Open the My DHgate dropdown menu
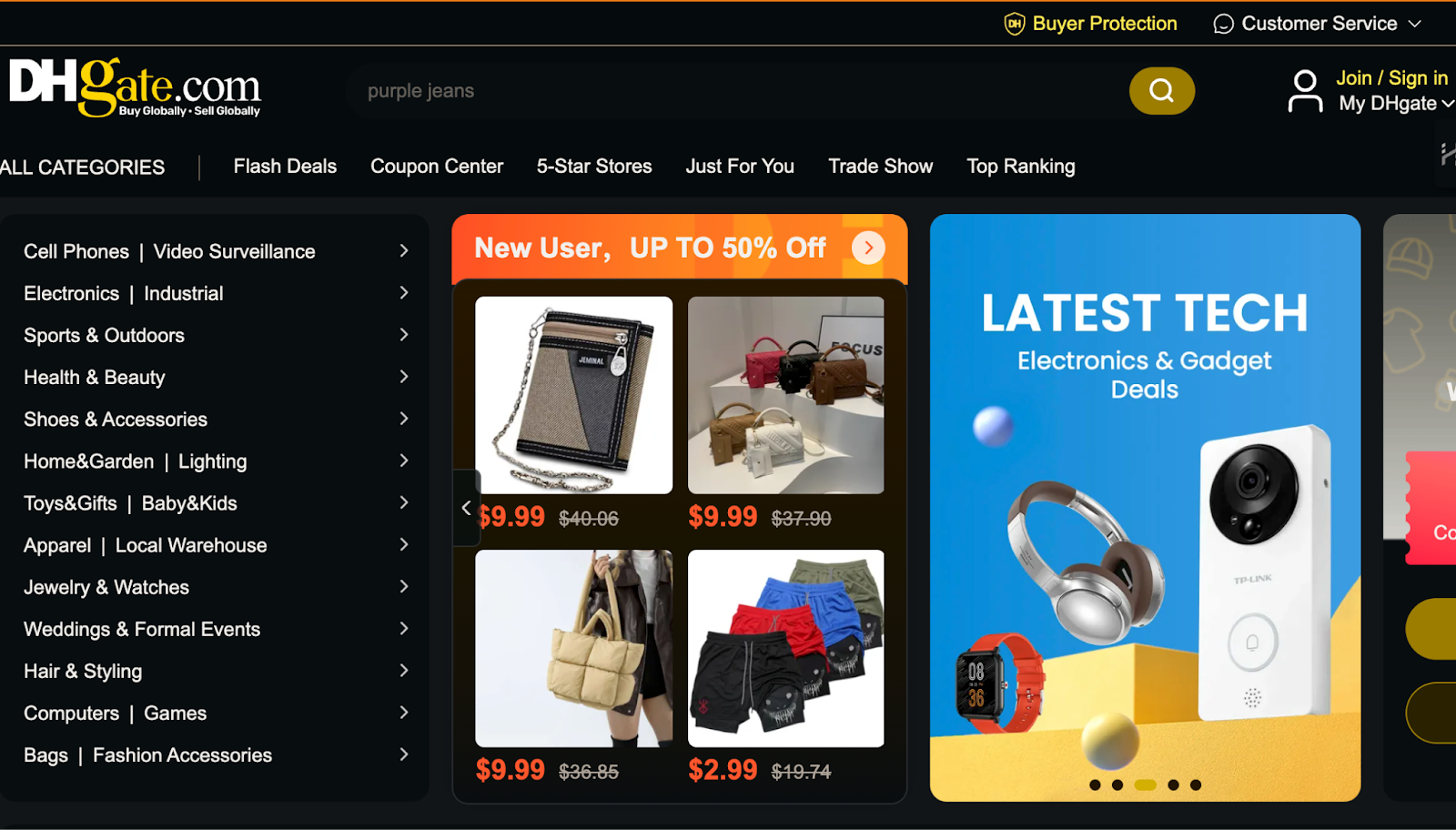Screen dimensions: 1456x830 (1396, 104)
